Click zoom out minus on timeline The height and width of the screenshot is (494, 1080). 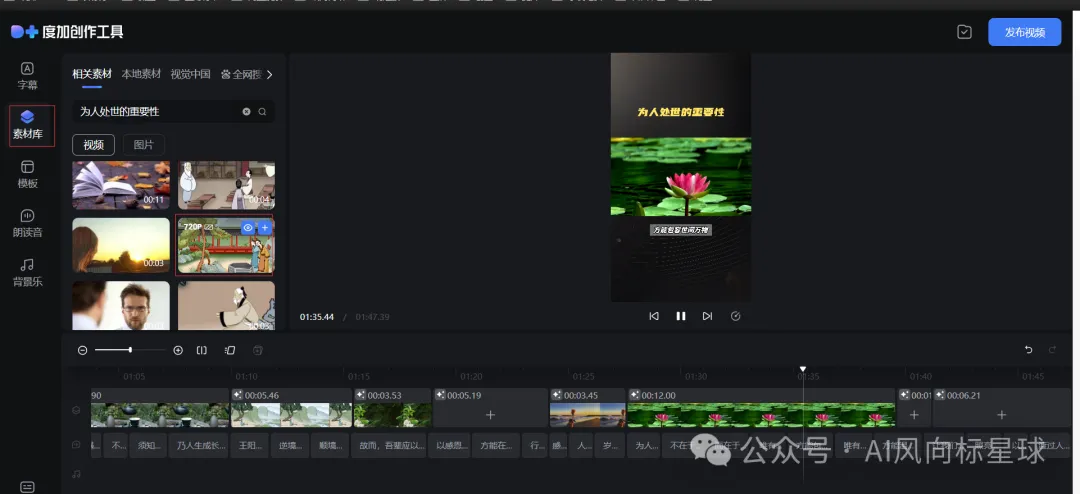coord(83,350)
